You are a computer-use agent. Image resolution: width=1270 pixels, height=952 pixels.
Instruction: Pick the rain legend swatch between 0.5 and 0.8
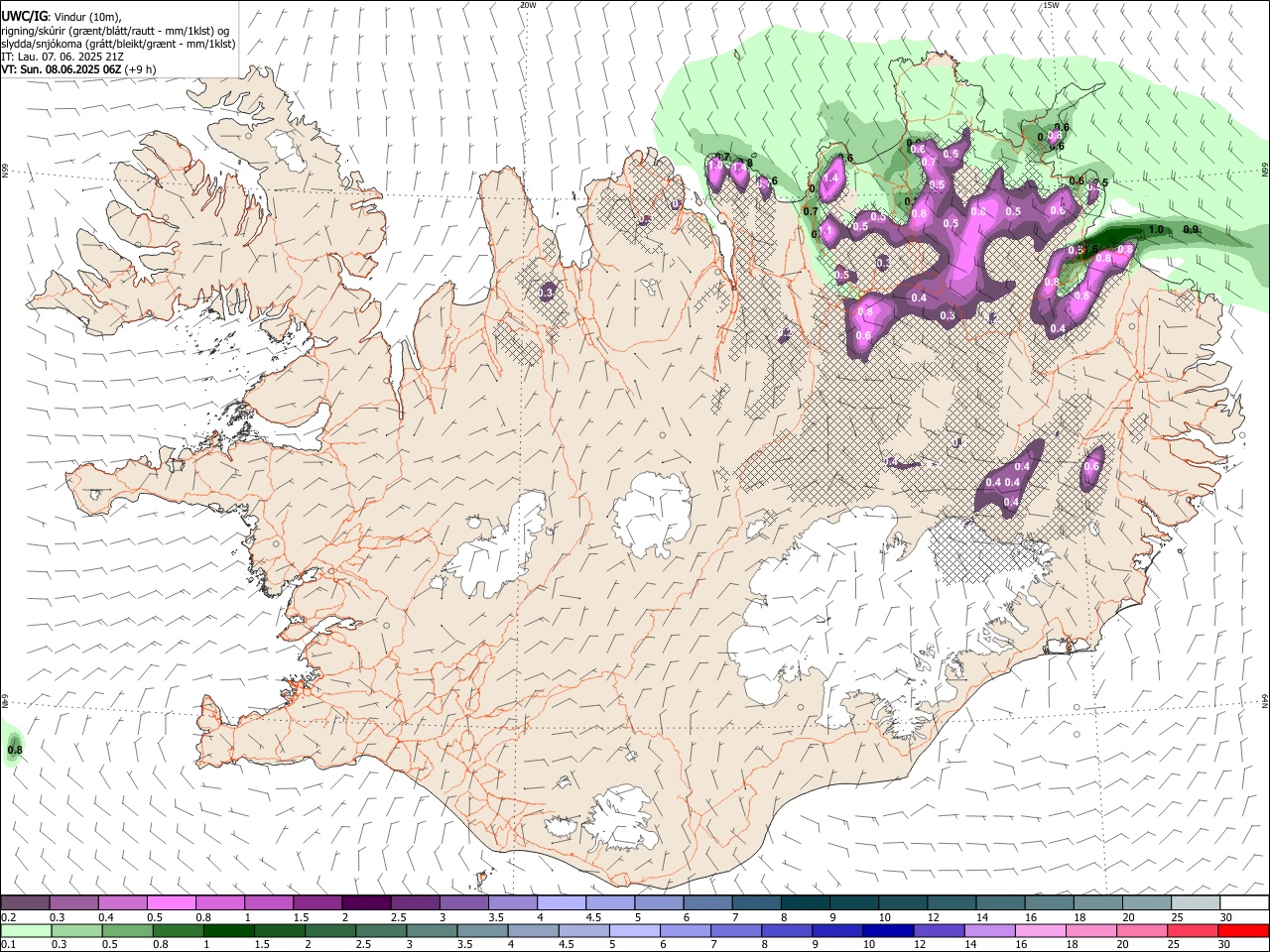[126, 930]
